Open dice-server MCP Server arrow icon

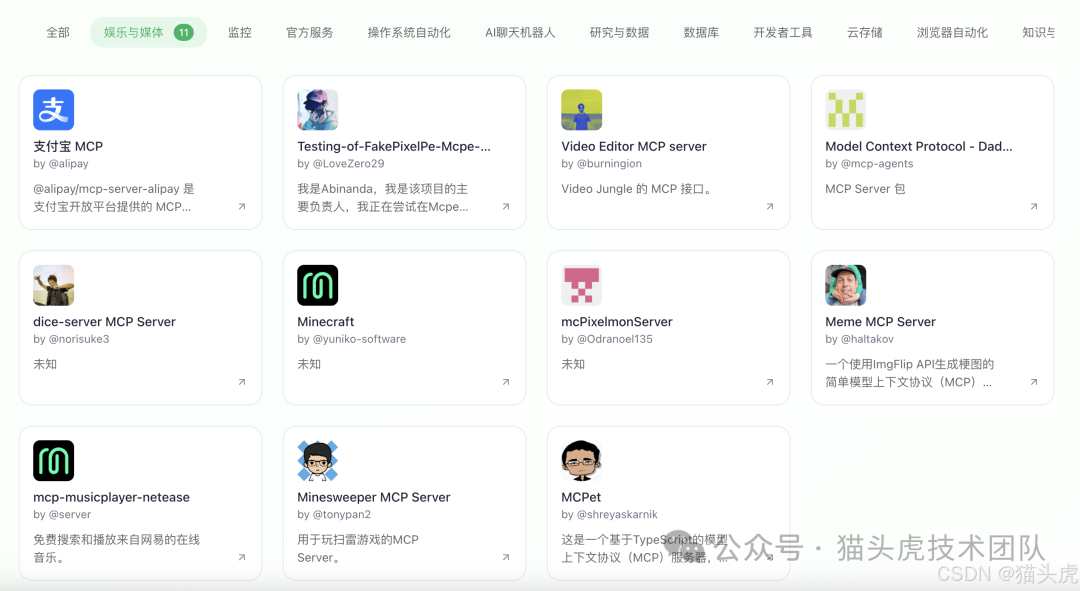[x=242, y=382]
